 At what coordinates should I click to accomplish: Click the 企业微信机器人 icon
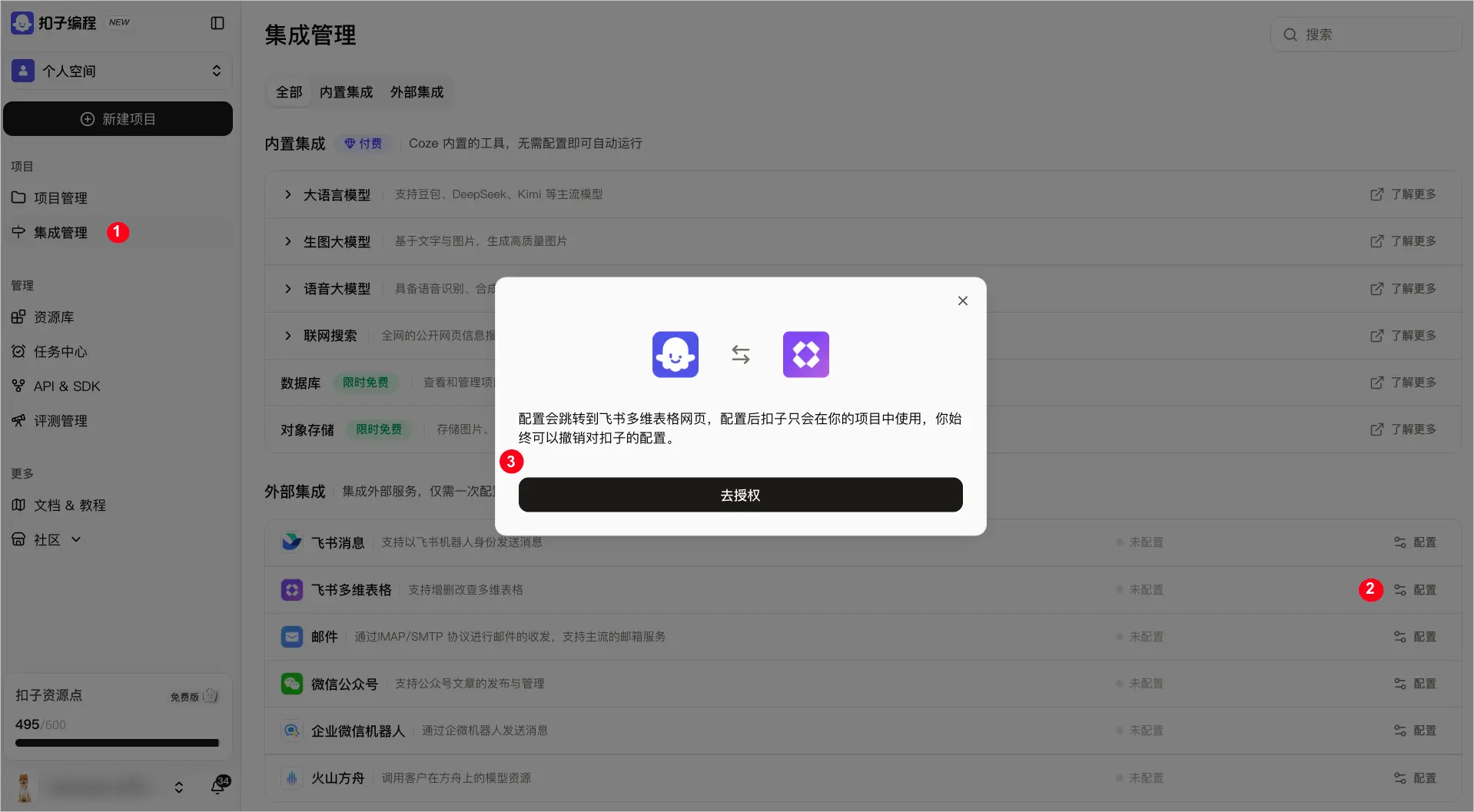click(292, 731)
